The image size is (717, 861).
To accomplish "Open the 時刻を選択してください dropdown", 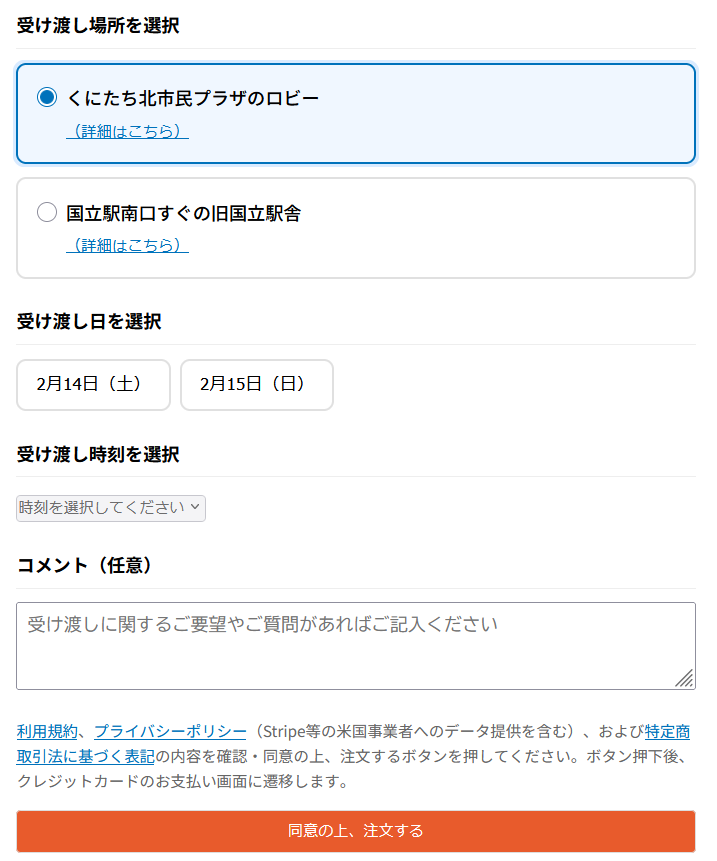I will (111, 508).
